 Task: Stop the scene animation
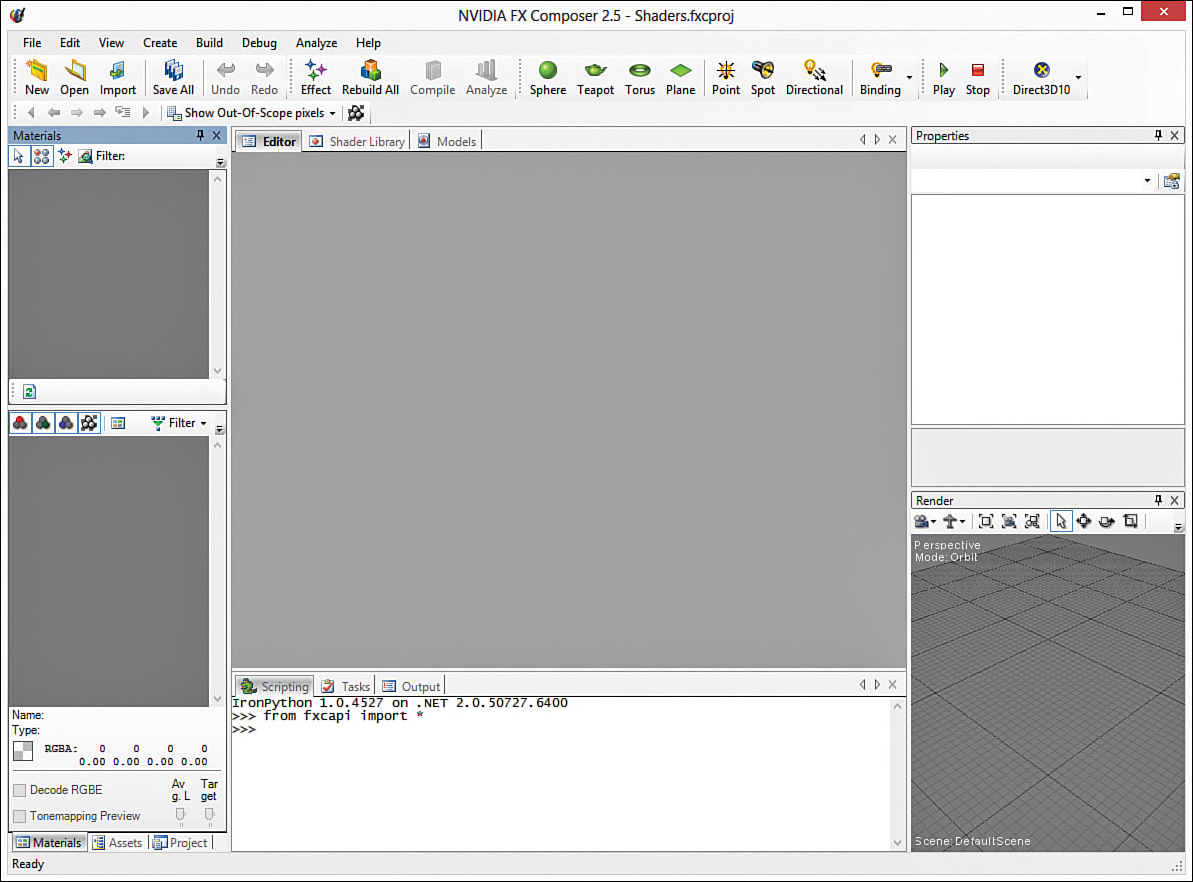tap(978, 78)
